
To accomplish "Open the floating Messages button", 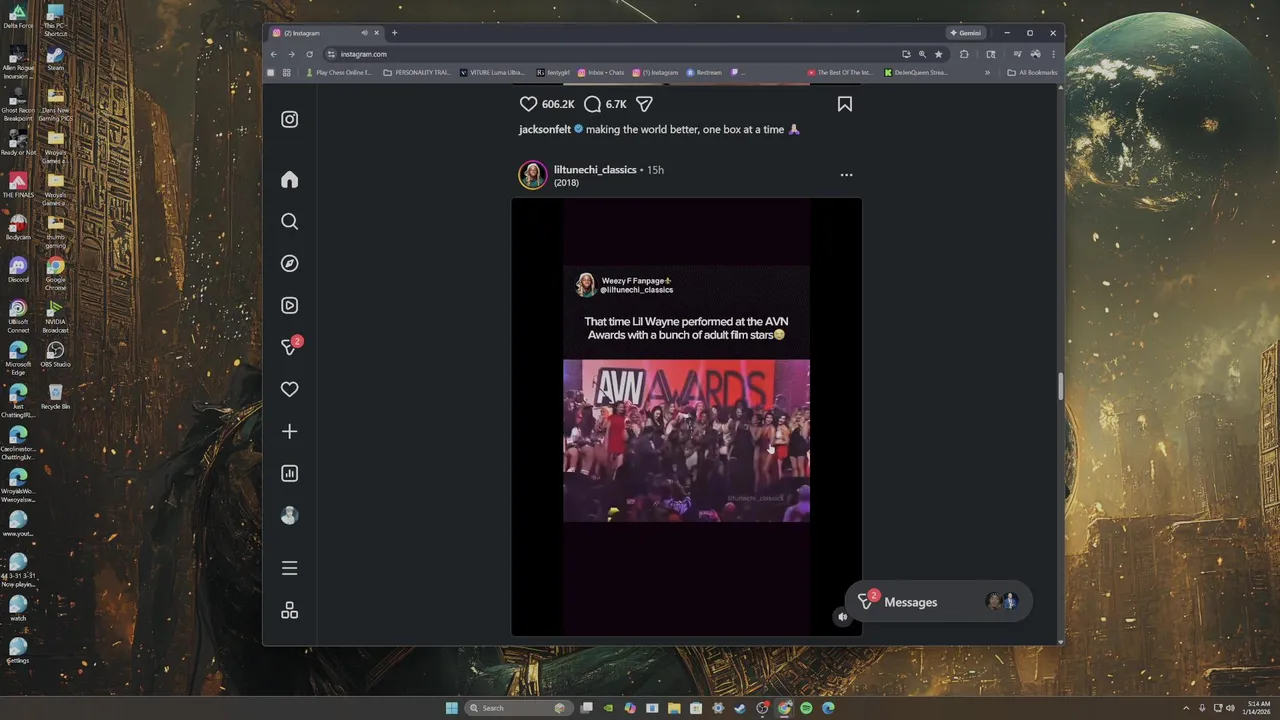I will coord(938,602).
